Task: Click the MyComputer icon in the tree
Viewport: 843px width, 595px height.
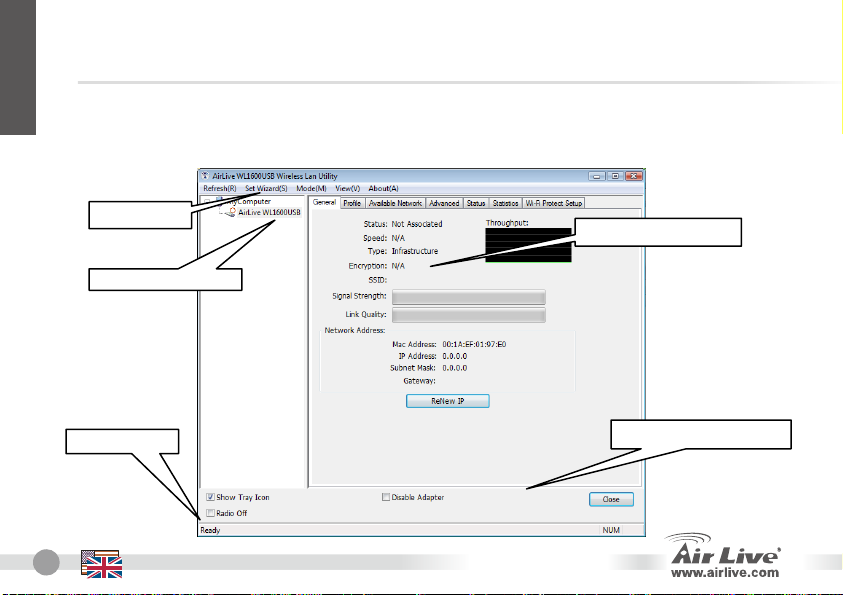Action: (218, 201)
